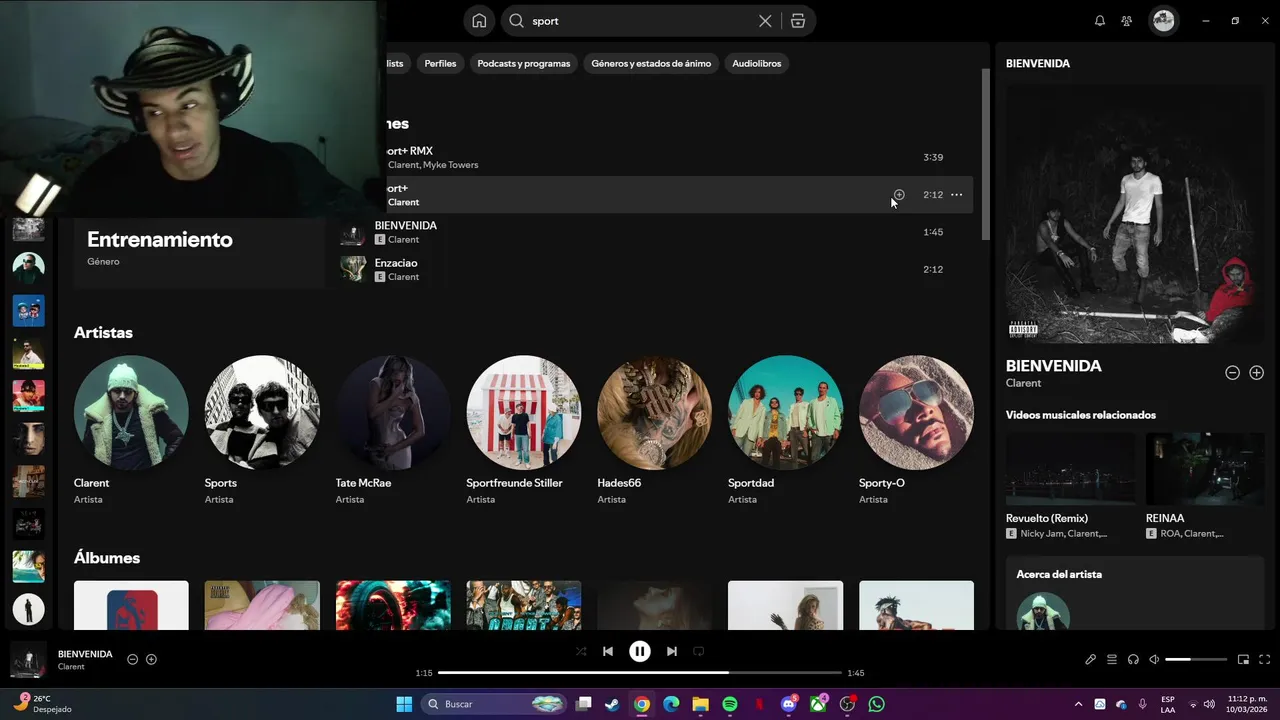This screenshot has width=1280, height=720.
Task: Seek within the song progress bar
Action: point(640,673)
